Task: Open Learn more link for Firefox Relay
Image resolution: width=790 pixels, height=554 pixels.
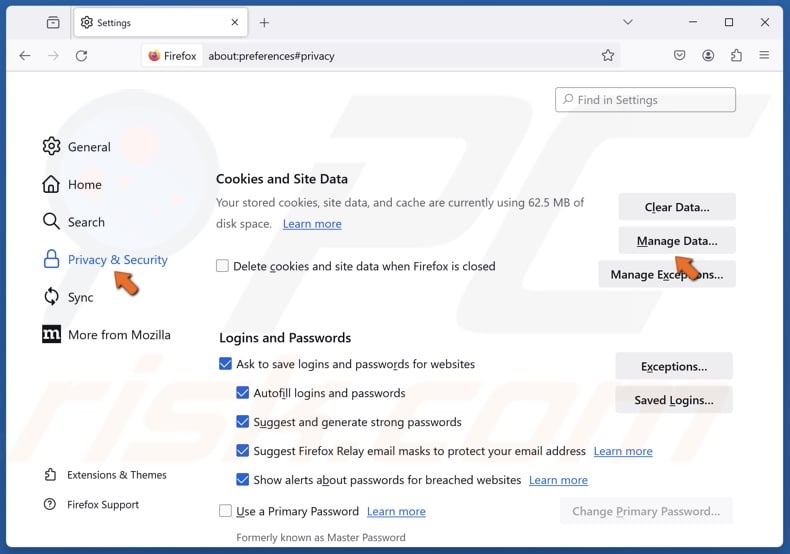Action: (623, 451)
